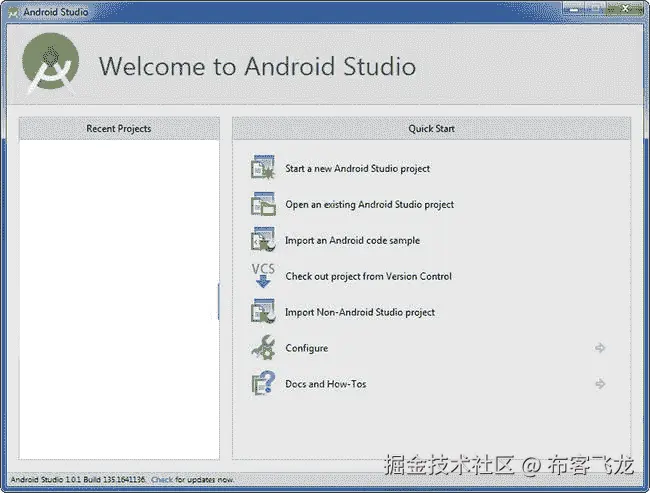Viewport: 650px width, 493px height.
Task: Click the Android Studio title bar icon
Action: point(14,12)
